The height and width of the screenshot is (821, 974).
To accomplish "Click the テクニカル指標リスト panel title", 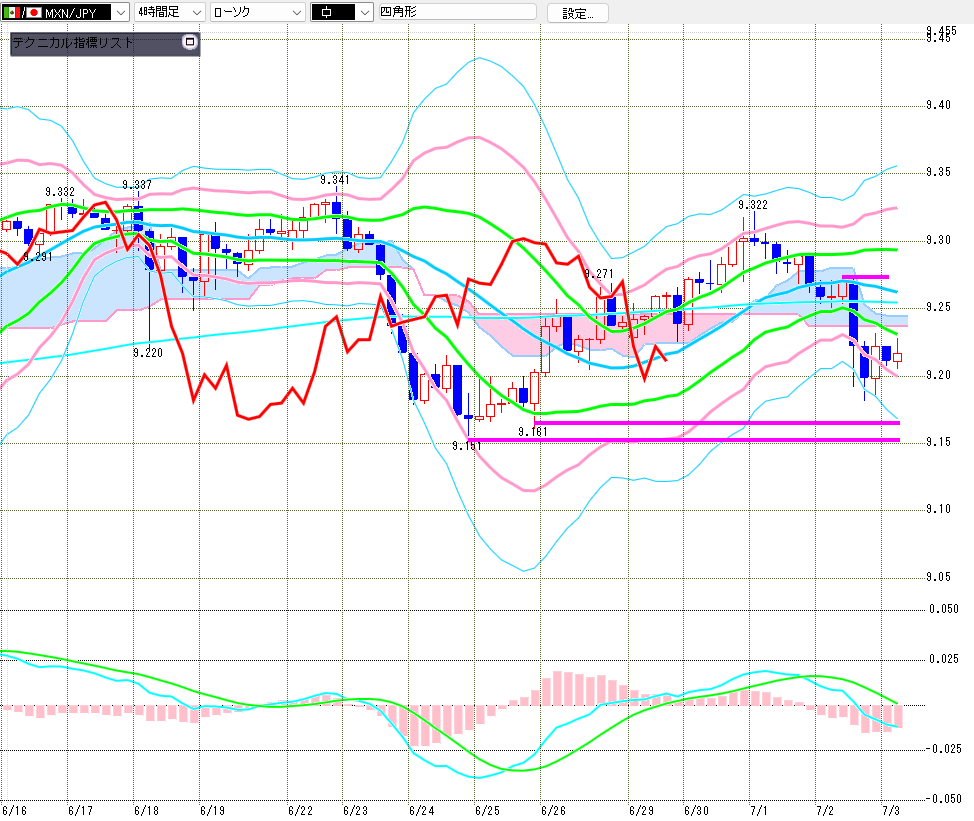I will pyautogui.click(x=73, y=42).
